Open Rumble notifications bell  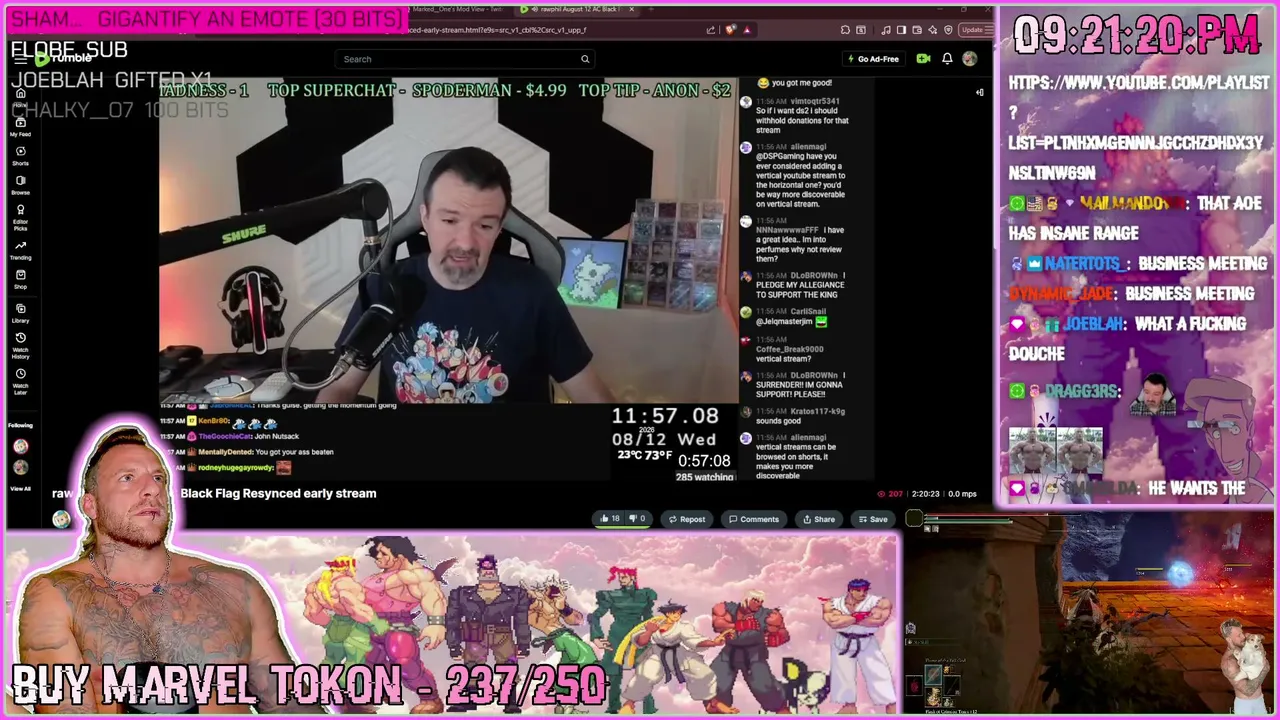[947, 59]
